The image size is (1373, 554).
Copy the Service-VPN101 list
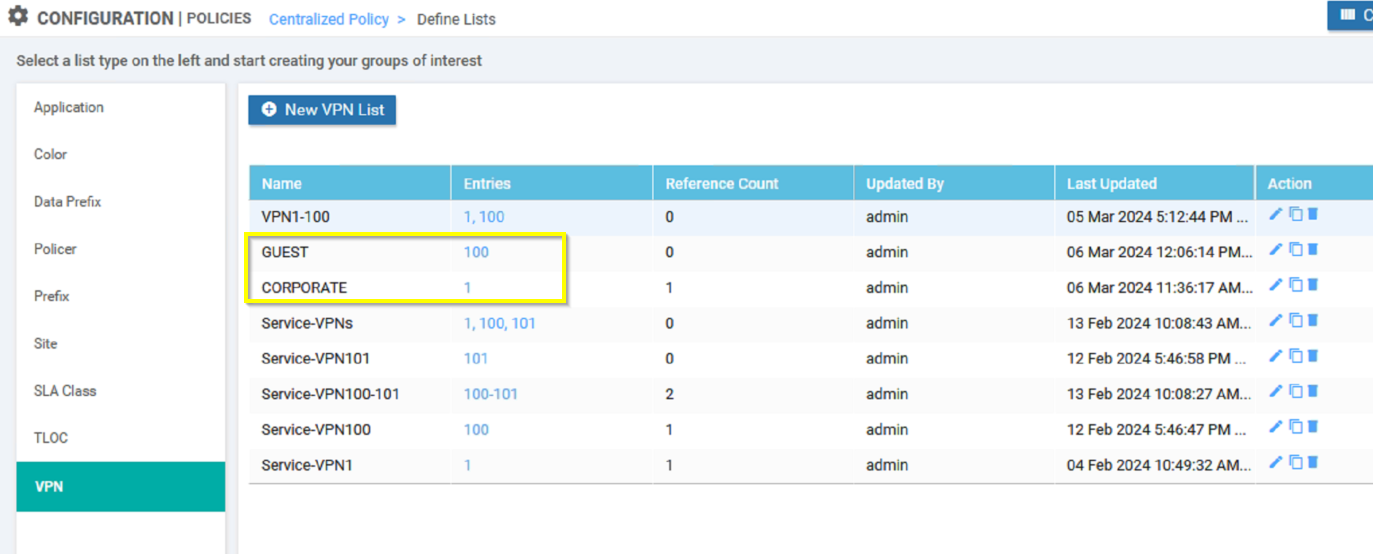(x=1295, y=356)
